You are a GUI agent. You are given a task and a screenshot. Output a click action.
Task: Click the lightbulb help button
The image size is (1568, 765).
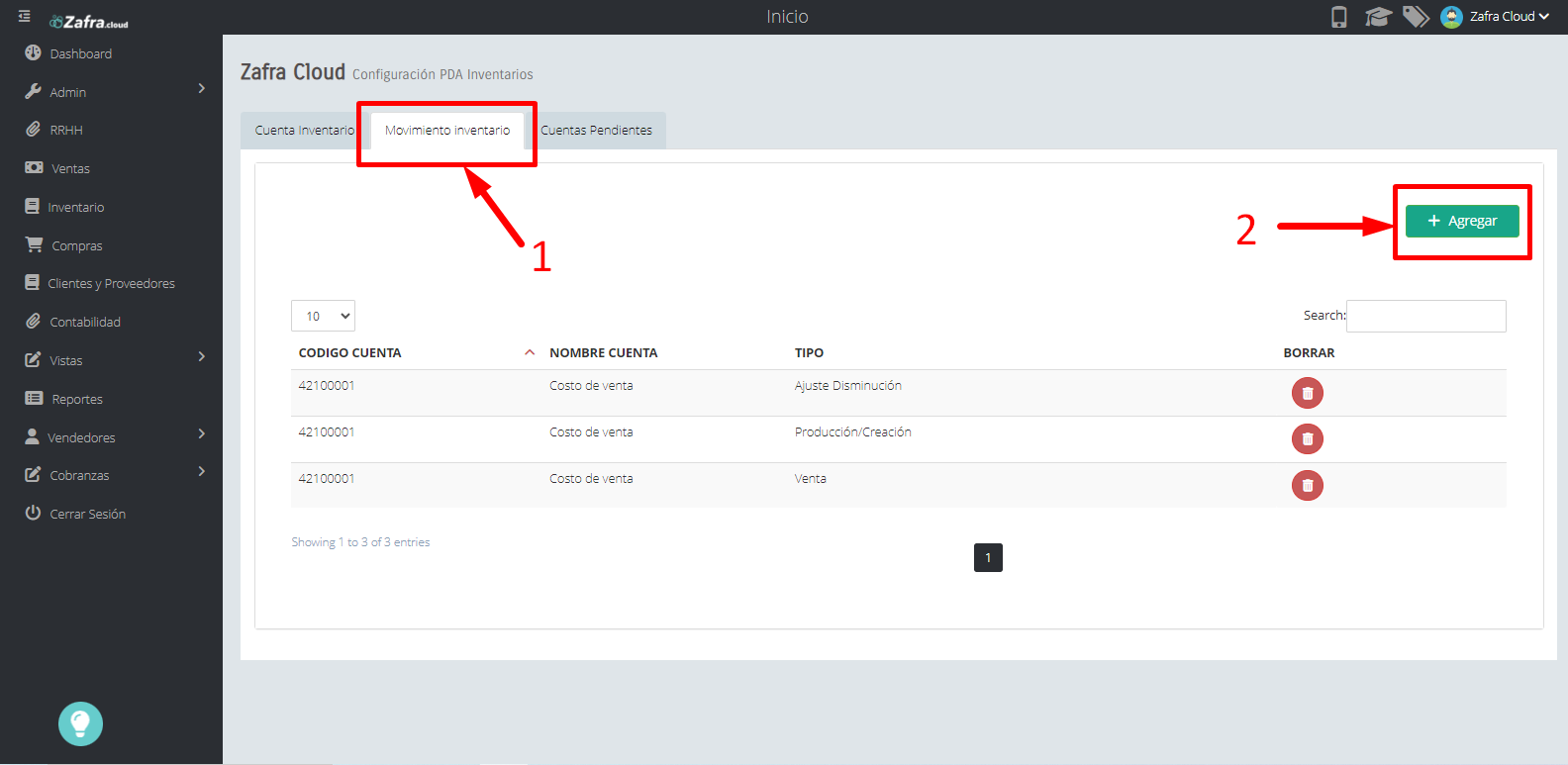(80, 723)
